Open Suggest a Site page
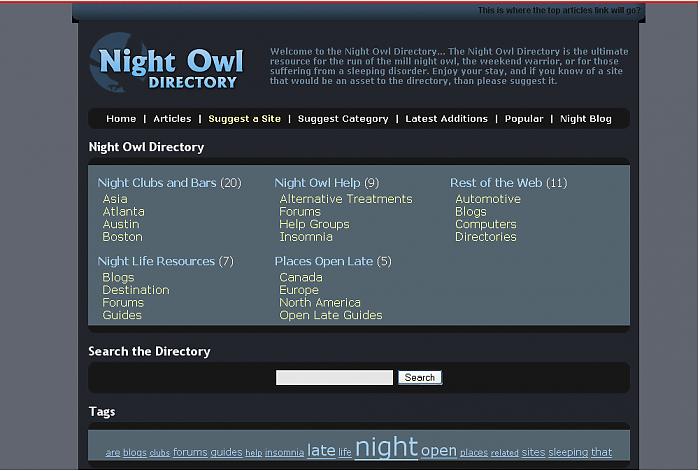Image resolution: width=700 pixels, height=471 pixels. click(244, 119)
